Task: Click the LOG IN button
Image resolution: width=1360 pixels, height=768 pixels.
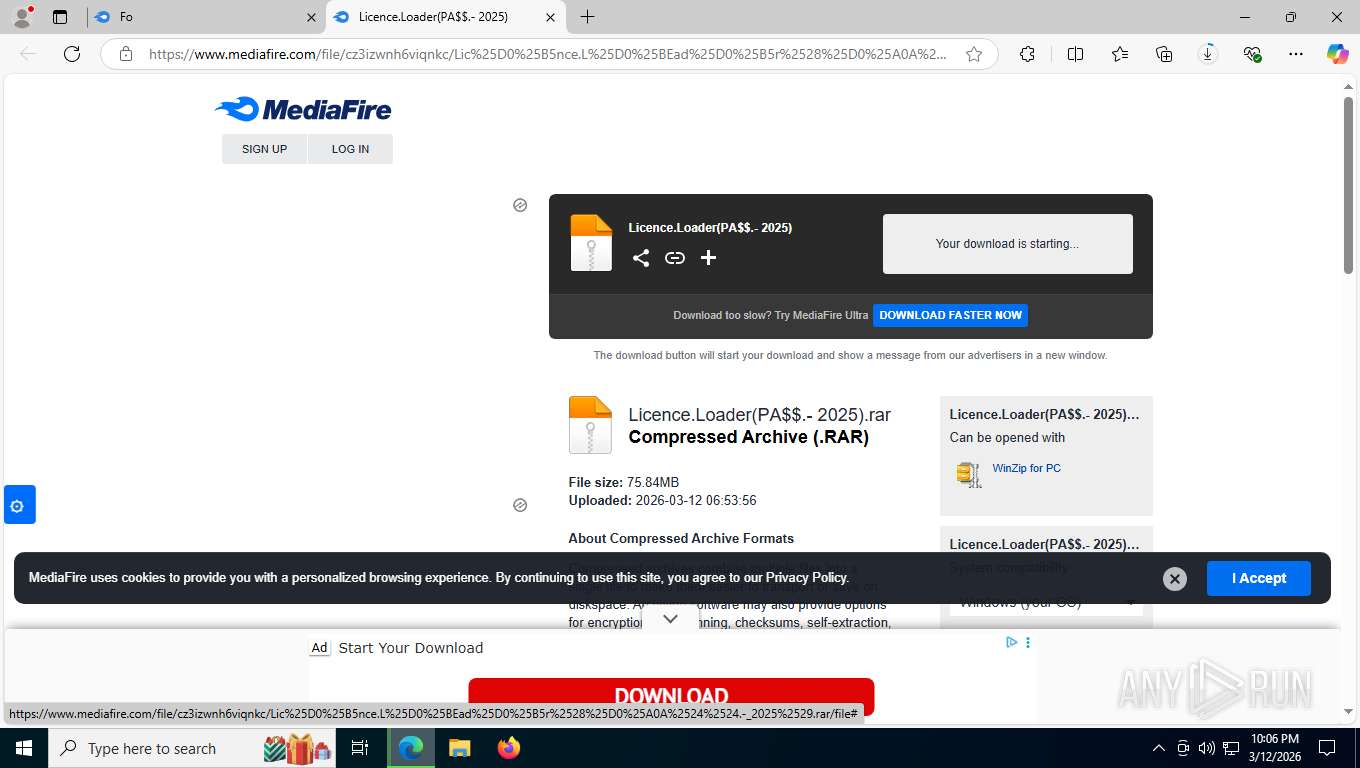Action: click(350, 149)
